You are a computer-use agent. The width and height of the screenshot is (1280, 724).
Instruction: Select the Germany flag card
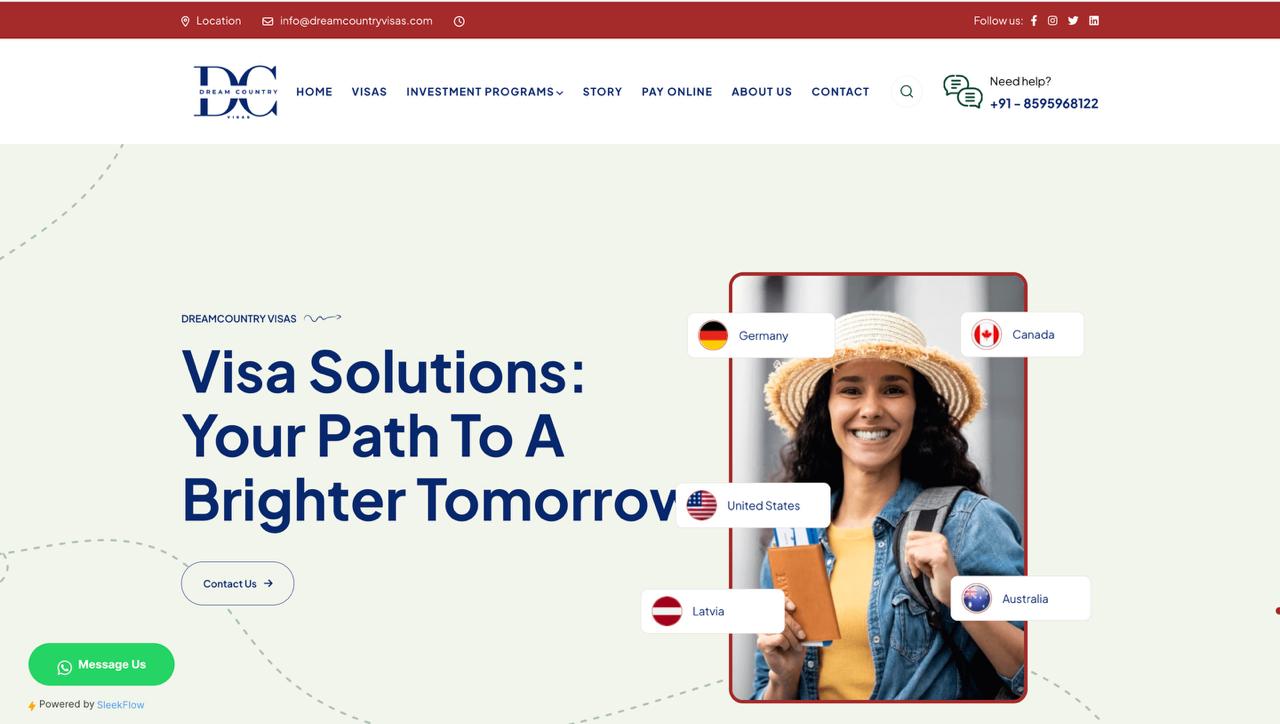761,335
